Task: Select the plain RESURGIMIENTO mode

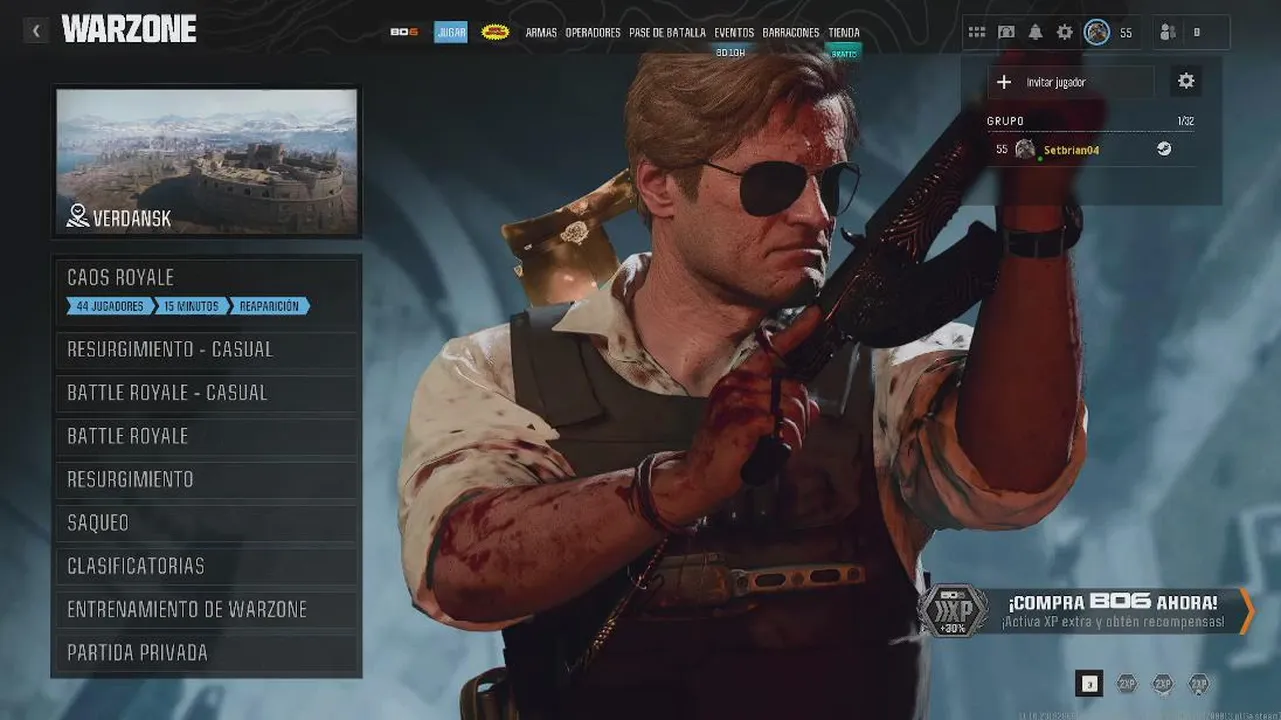Action: pos(207,479)
